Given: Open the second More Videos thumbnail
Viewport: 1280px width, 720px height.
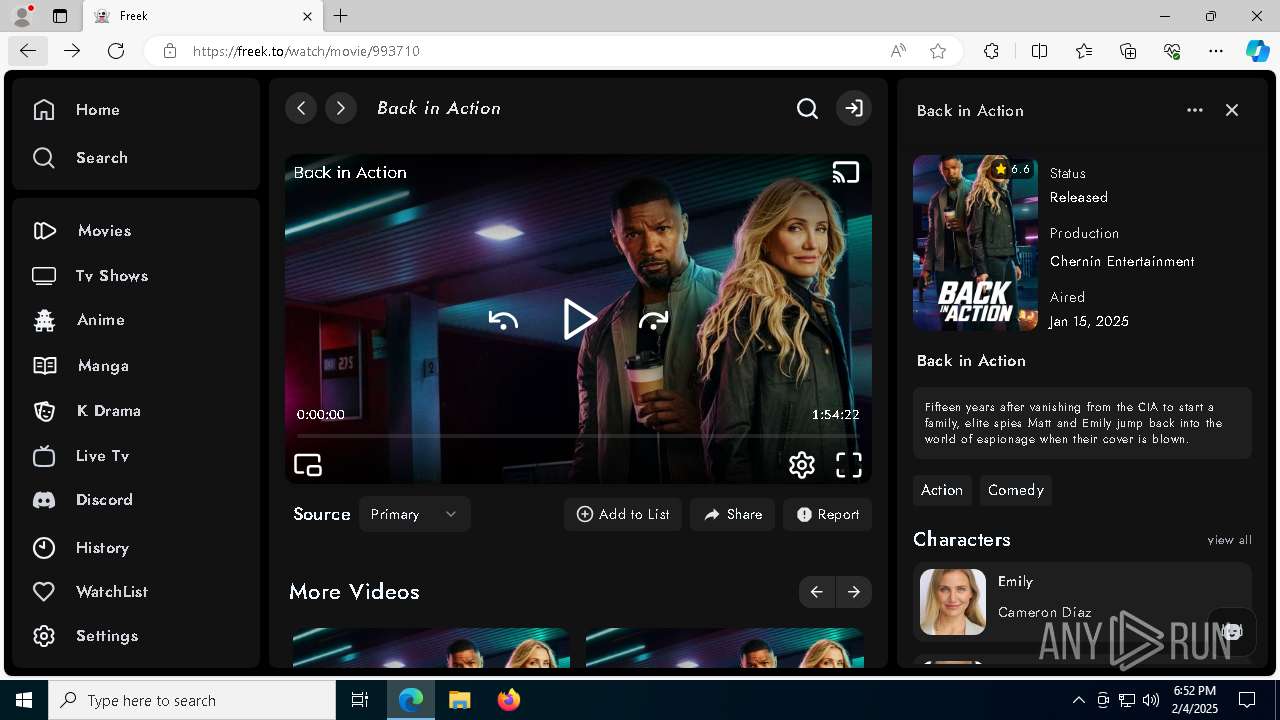Looking at the screenshot, I should pos(724,647).
